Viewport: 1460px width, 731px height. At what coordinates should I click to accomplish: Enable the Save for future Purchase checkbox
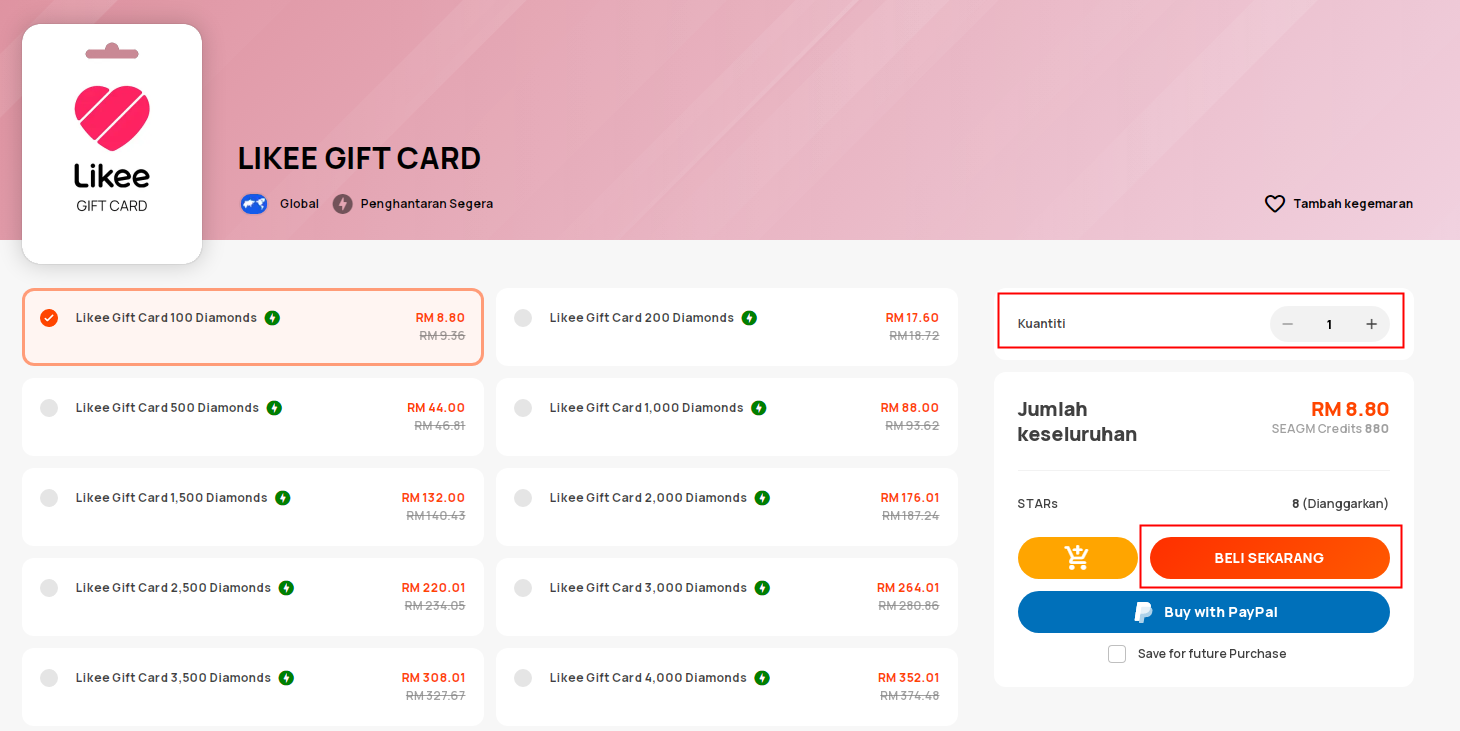[1117, 654]
